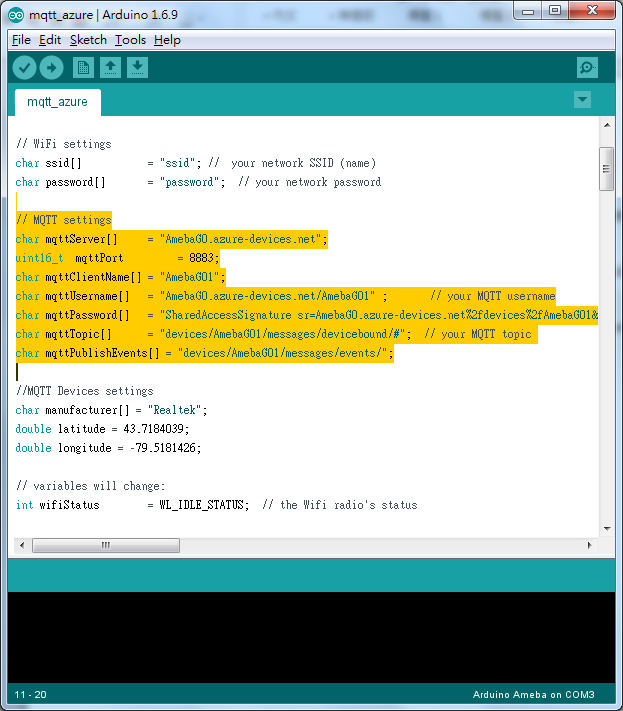Save sketch with the Save icon
The image size is (623, 711).
click(137, 68)
